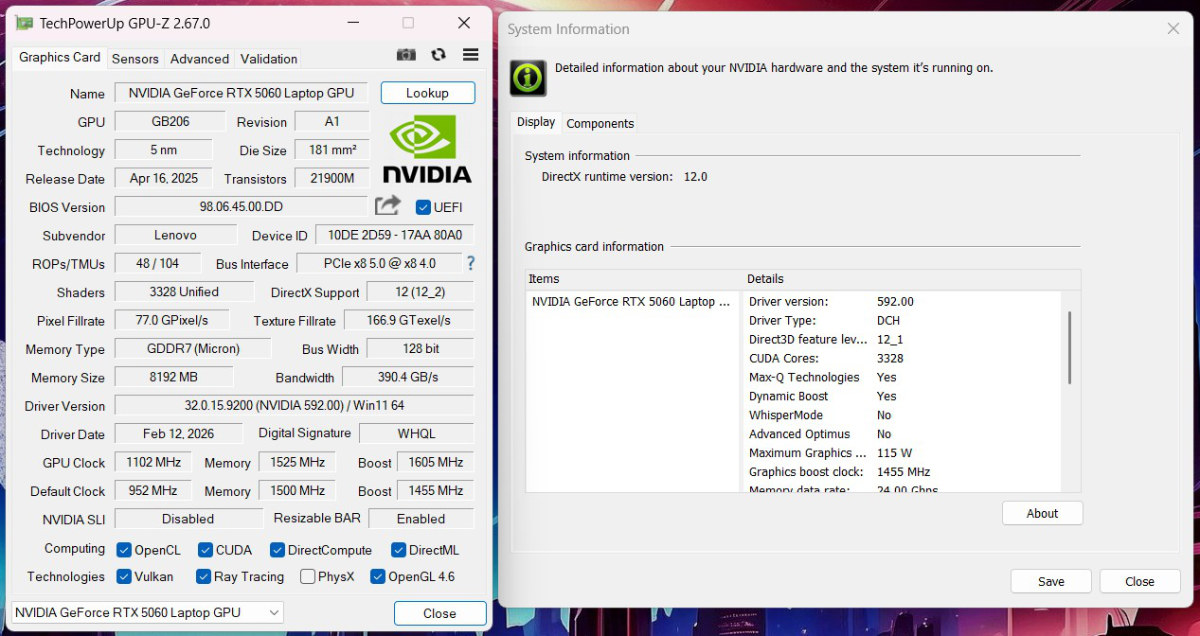Click the NVIDIA System Information info icon

(x=527, y=76)
